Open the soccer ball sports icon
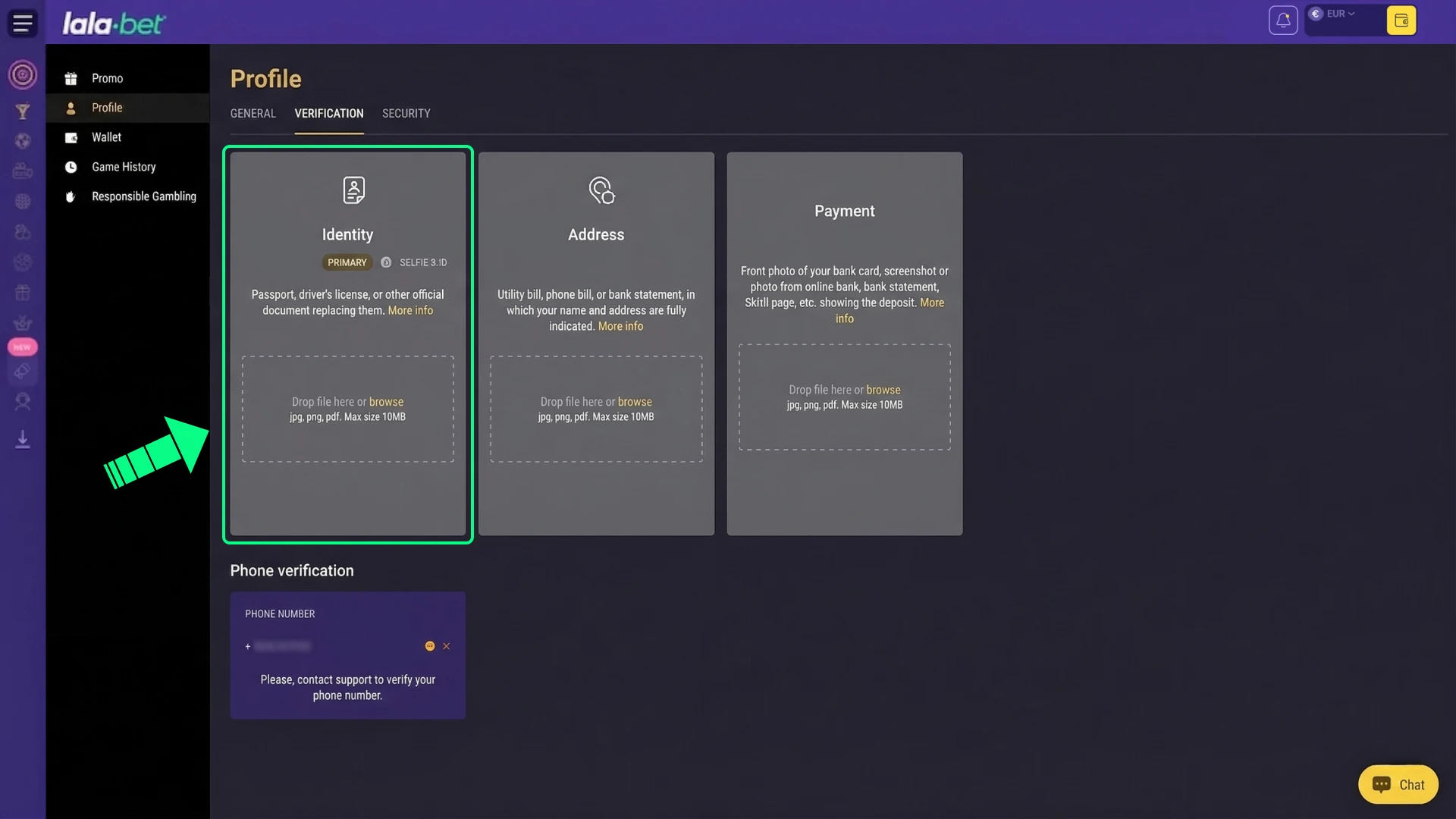Screen dimensions: 1456x819 (23, 141)
